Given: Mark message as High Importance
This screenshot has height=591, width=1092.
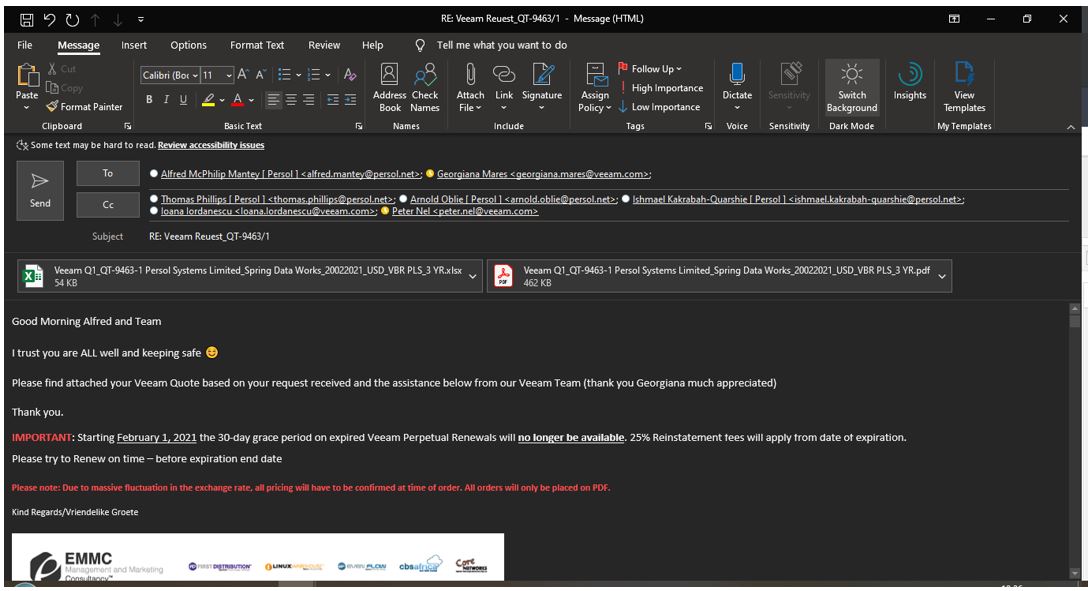Looking at the screenshot, I should [x=664, y=88].
